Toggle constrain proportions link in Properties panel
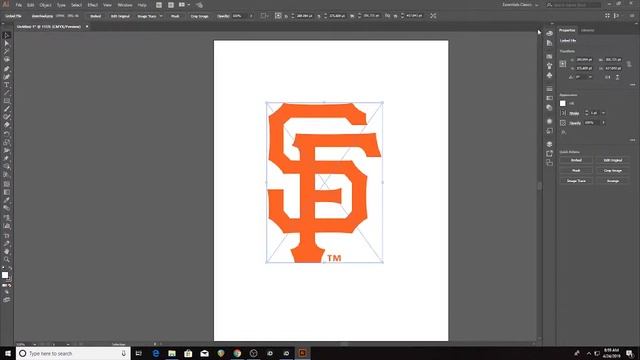The height and width of the screenshot is (360, 640). (x=629, y=64)
